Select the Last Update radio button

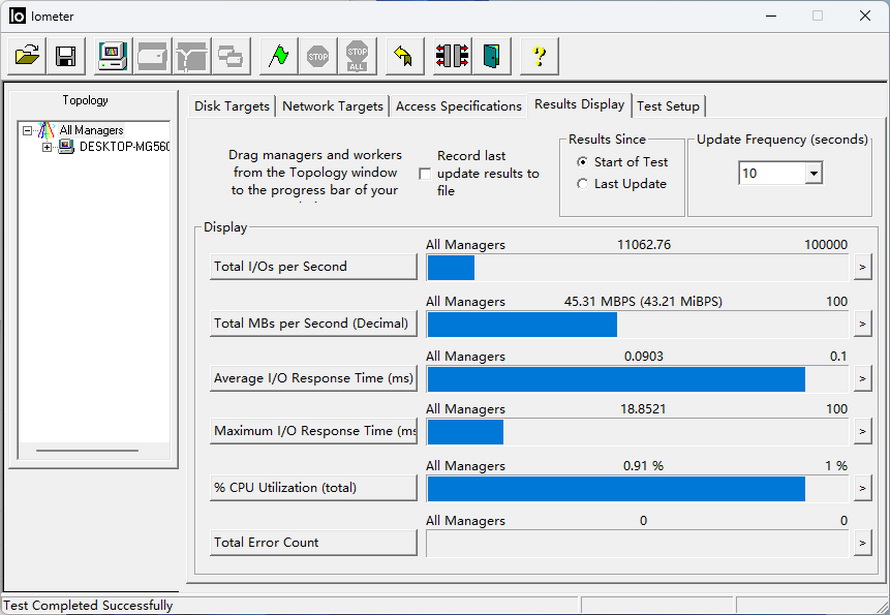coord(583,184)
